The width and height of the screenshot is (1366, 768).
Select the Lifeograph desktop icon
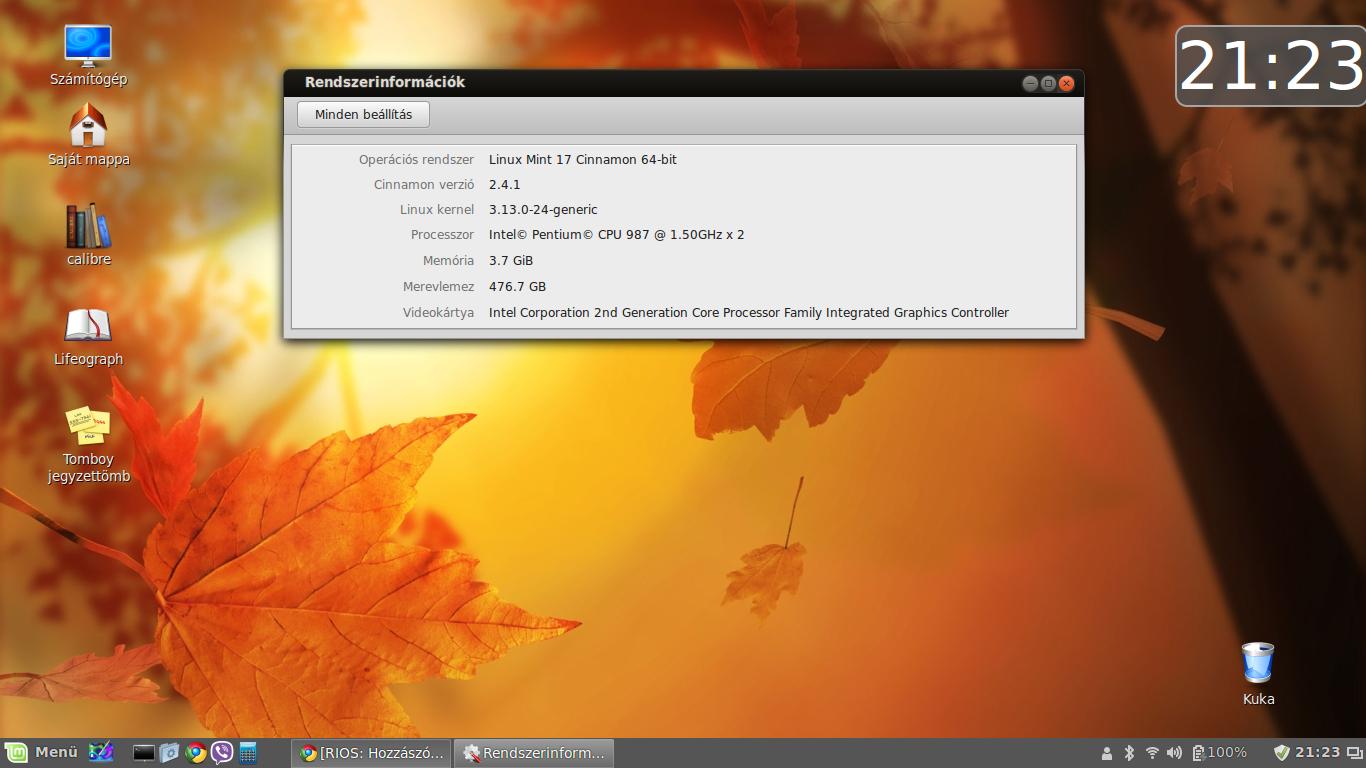tap(88, 336)
